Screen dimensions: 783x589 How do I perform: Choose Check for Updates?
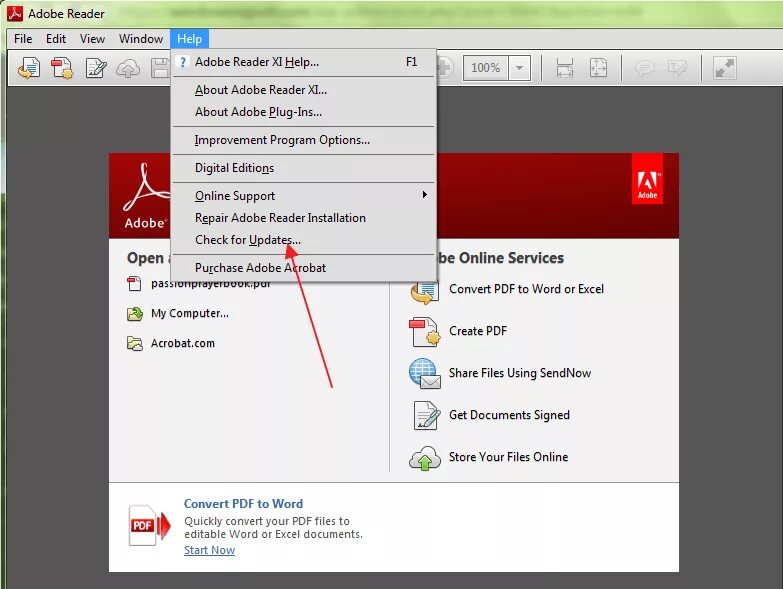click(x=304, y=240)
